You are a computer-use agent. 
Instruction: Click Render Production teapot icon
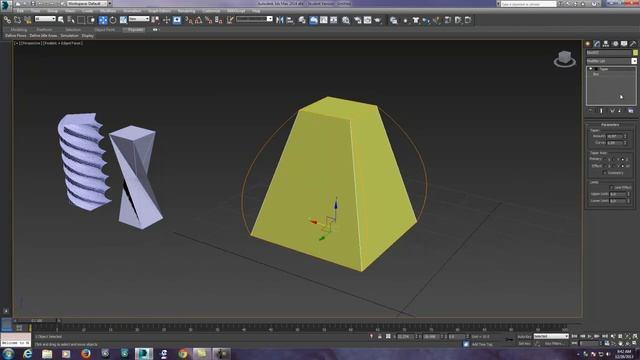pos(378,20)
